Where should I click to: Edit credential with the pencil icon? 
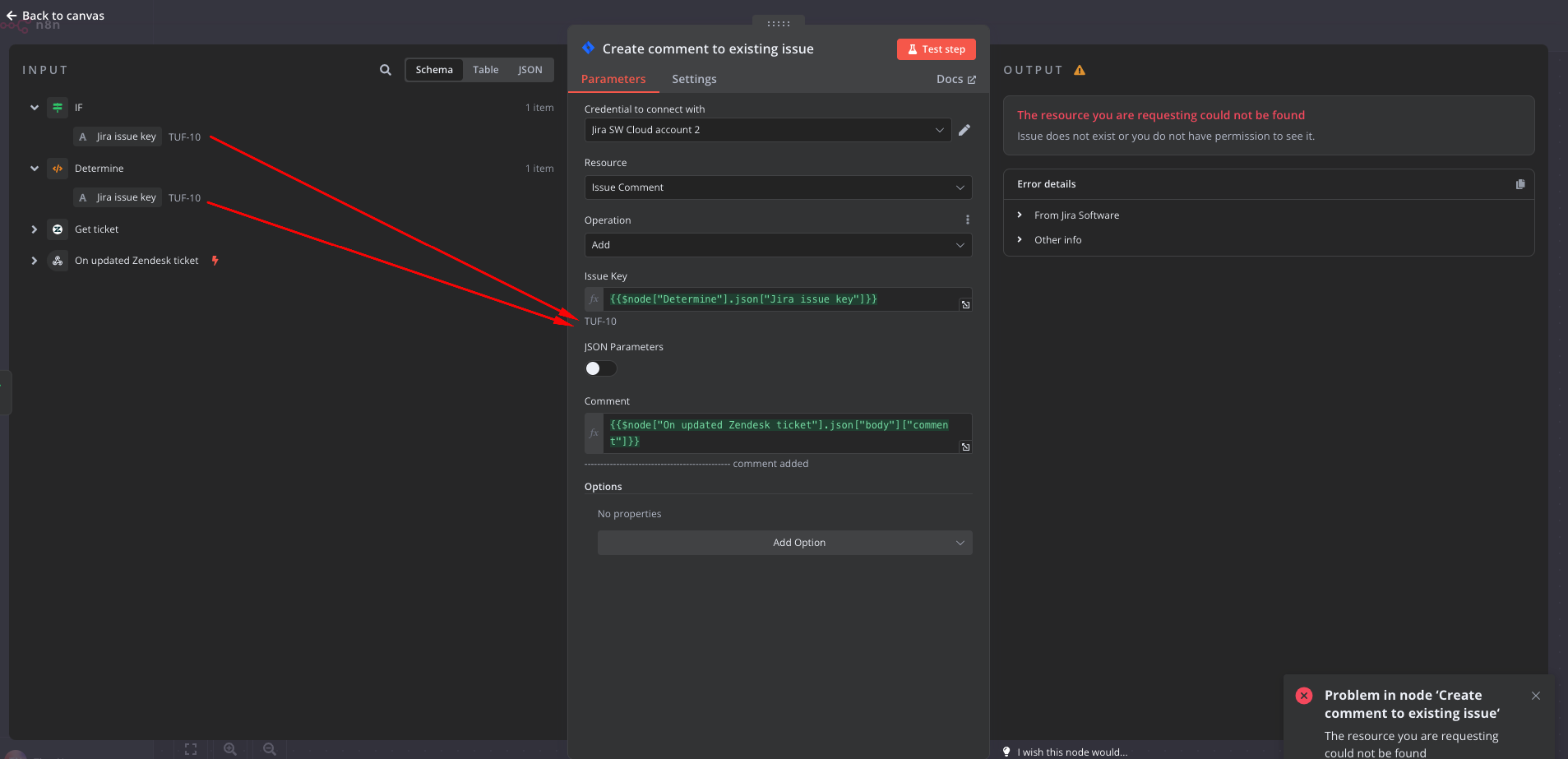(x=964, y=130)
